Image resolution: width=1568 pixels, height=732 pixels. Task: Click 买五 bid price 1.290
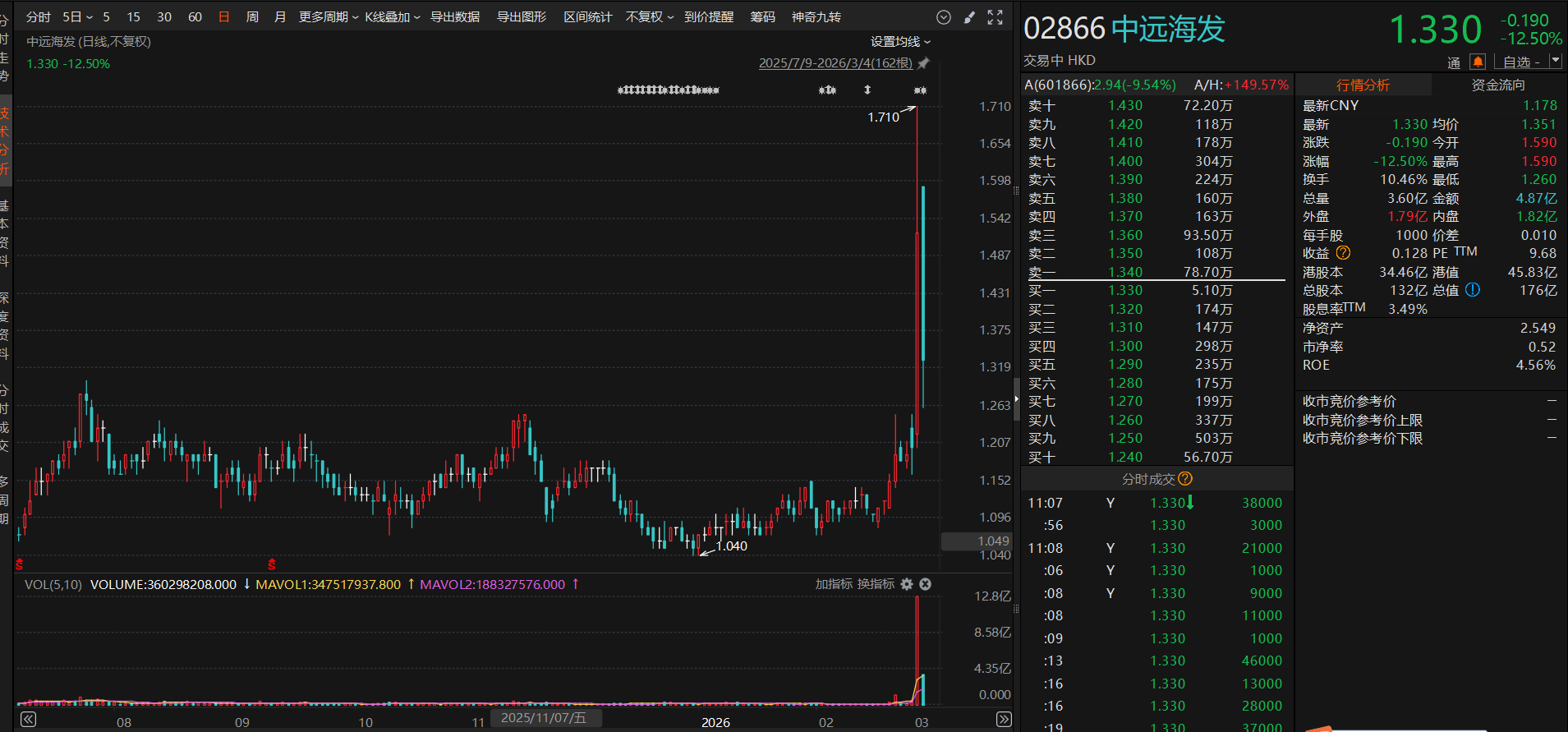pyautogui.click(x=1125, y=364)
